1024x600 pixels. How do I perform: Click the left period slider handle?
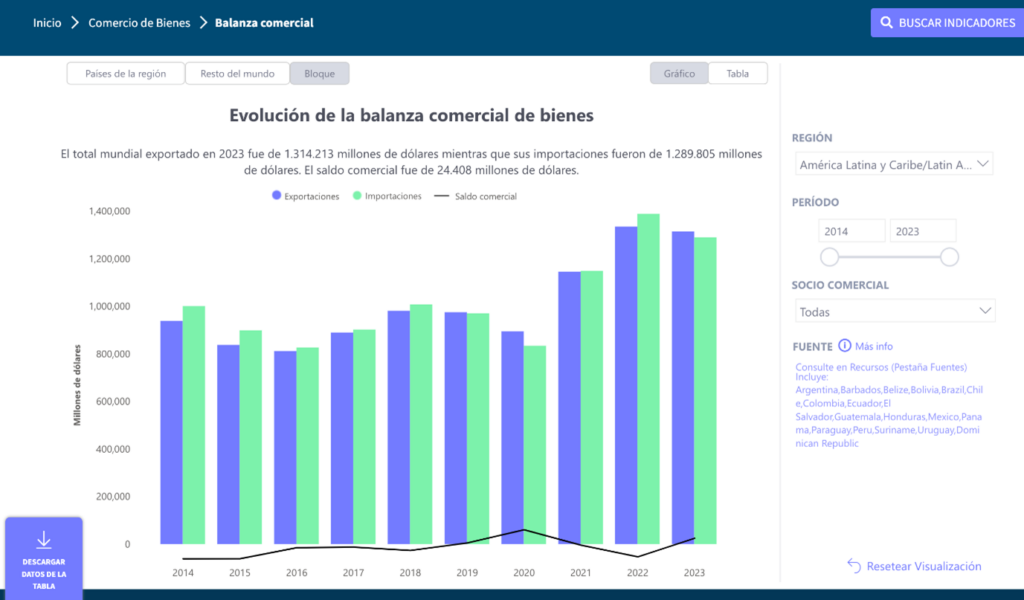click(x=829, y=257)
